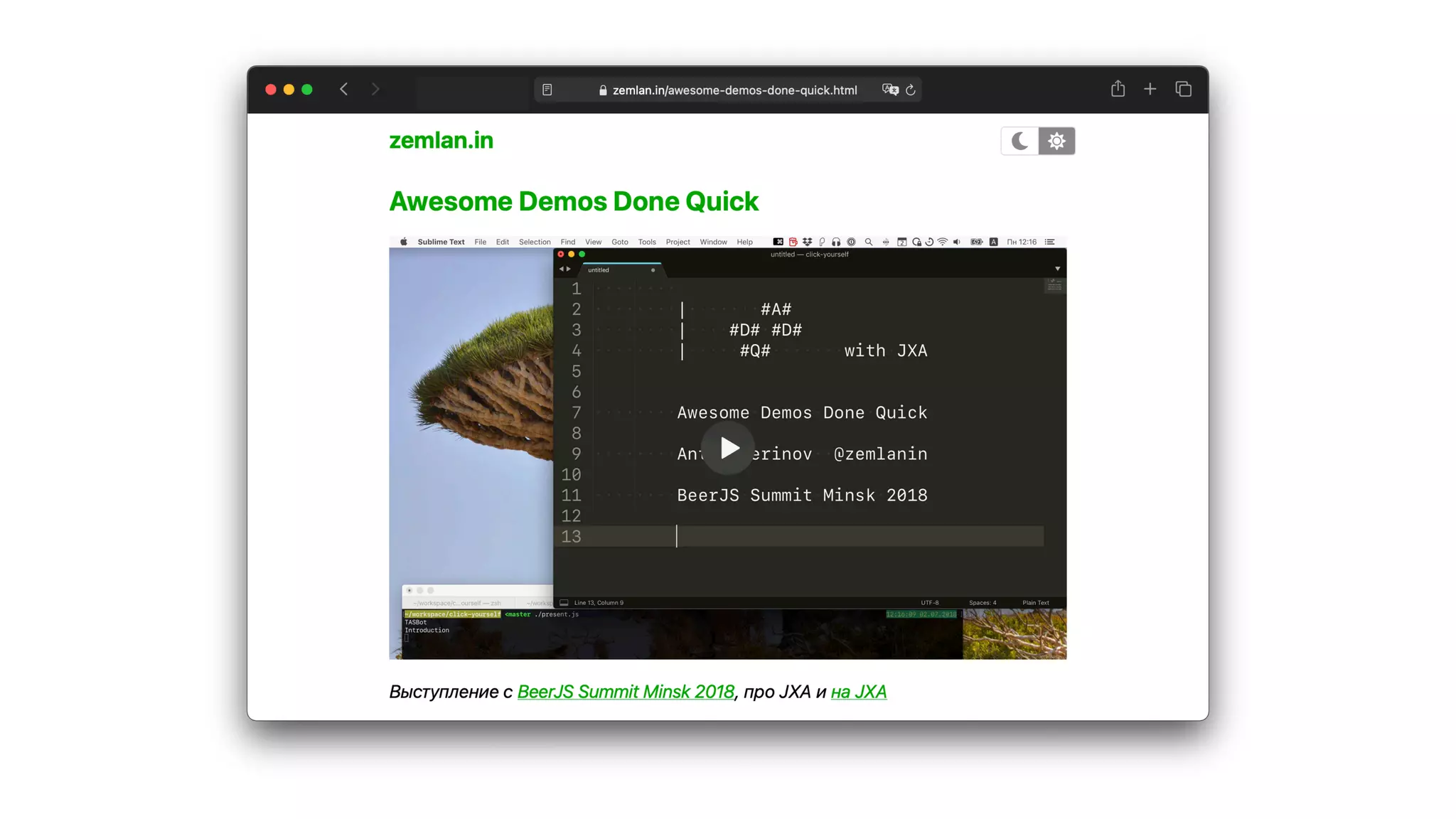Click the Awesome Demos Done Quick heading
The image size is (1456, 819).
[574, 201]
